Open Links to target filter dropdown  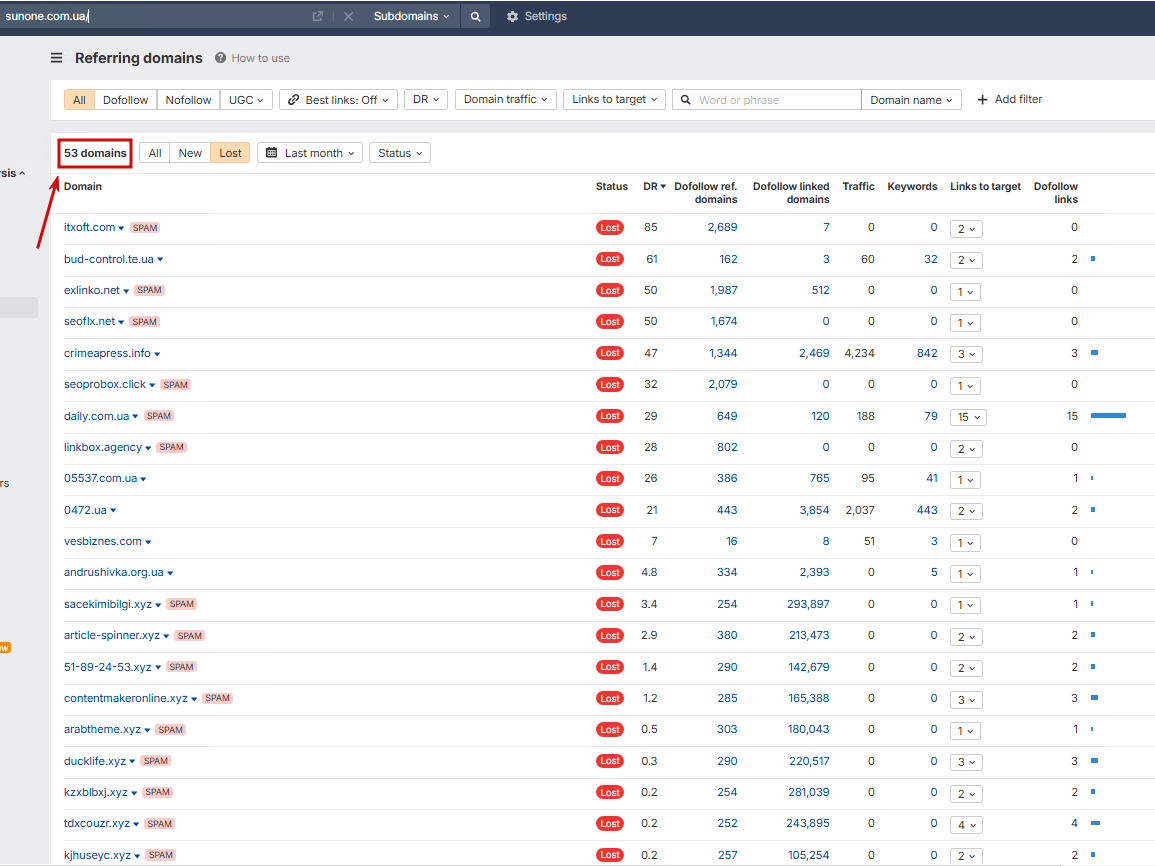point(614,99)
